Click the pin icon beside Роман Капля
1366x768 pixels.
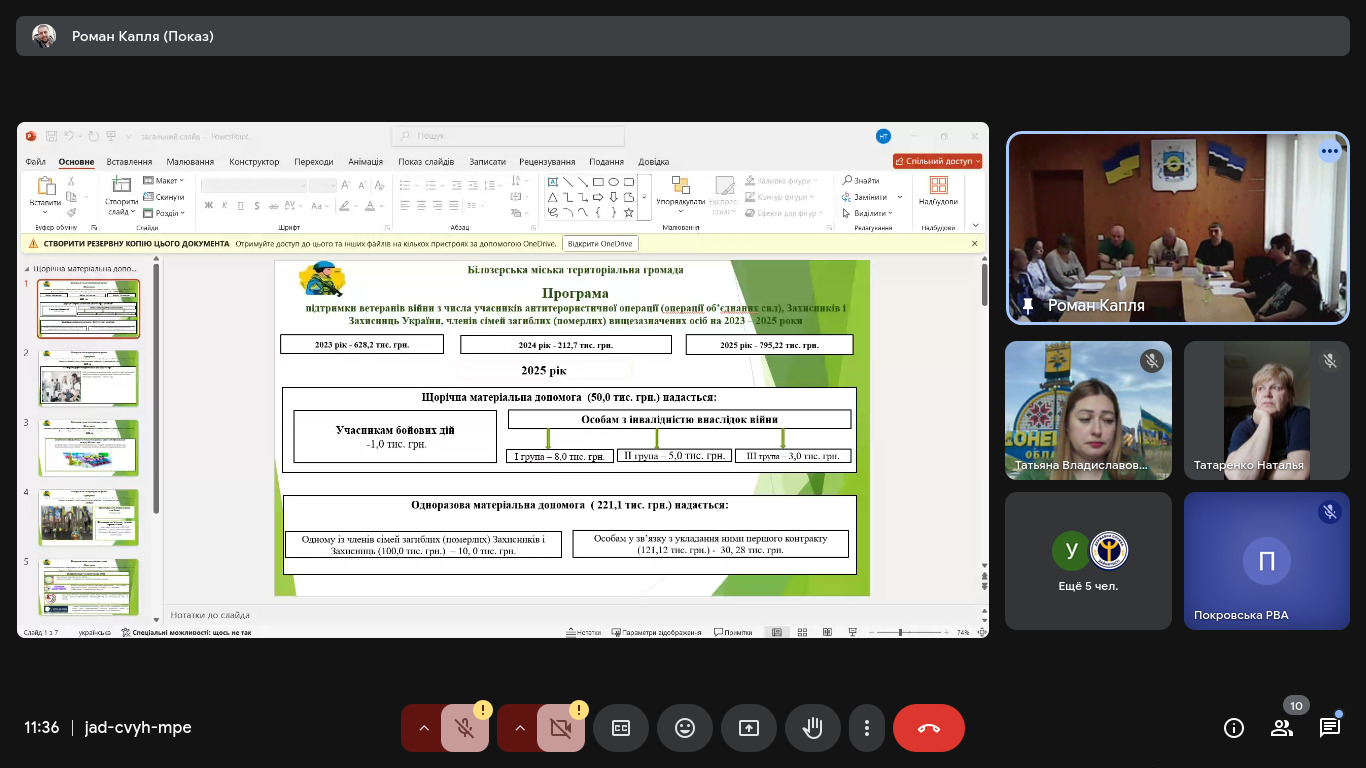pos(1027,305)
